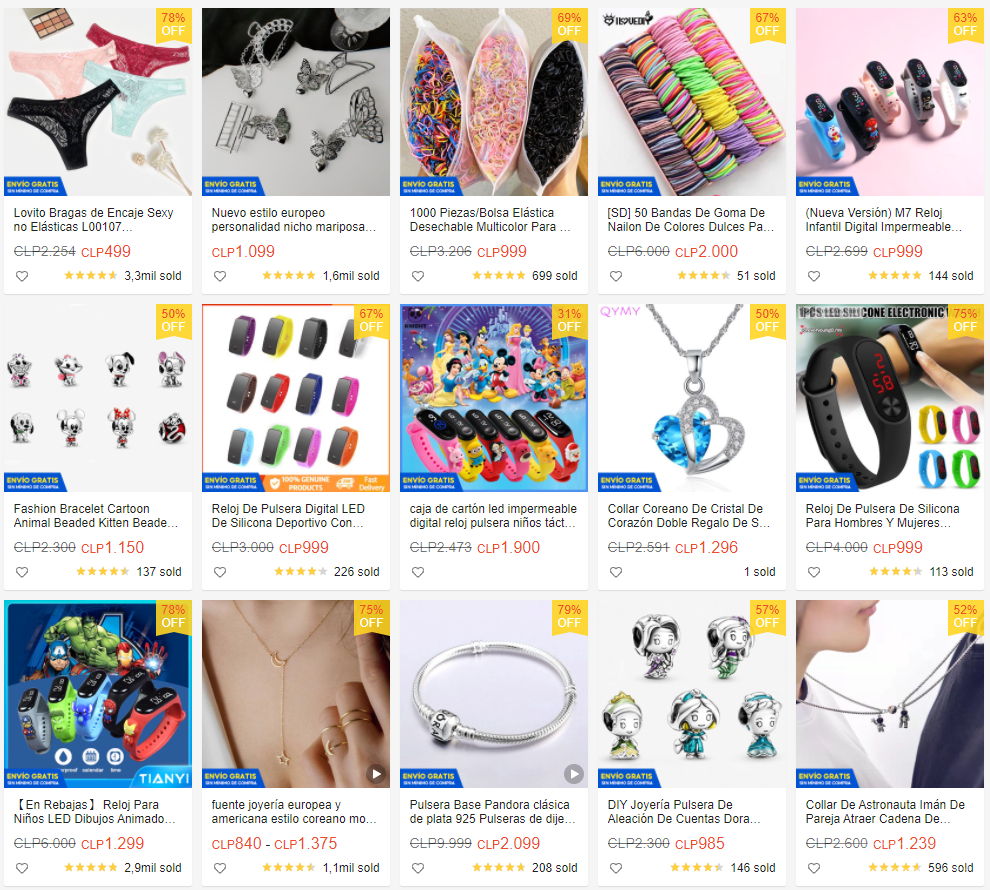Click ENVÍO GRATIS badge on princess charms
Image resolution: width=990 pixels, height=890 pixels.
(x=628, y=778)
